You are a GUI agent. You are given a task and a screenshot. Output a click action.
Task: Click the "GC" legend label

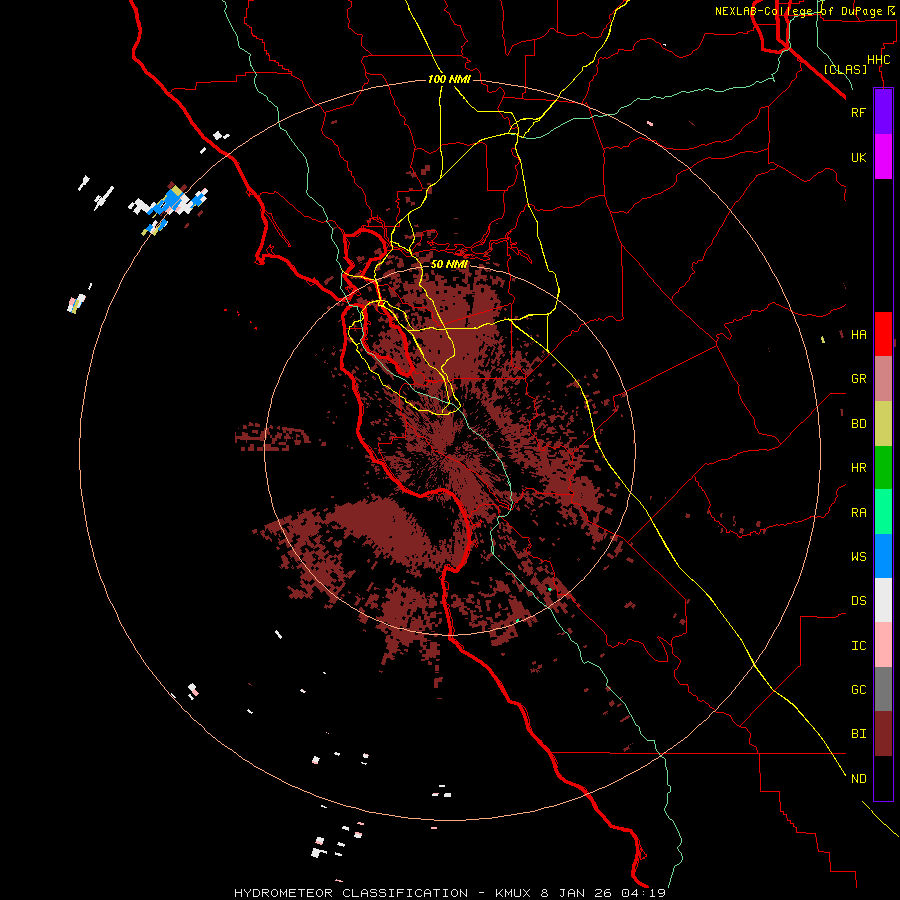pyautogui.click(x=858, y=690)
